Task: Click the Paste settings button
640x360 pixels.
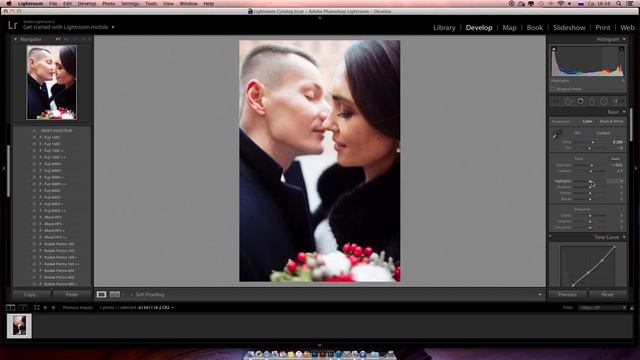Action: 71,294
